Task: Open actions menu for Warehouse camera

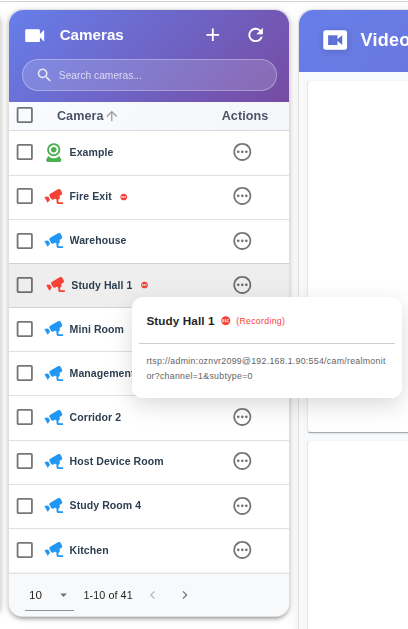Action: pyautogui.click(x=242, y=241)
